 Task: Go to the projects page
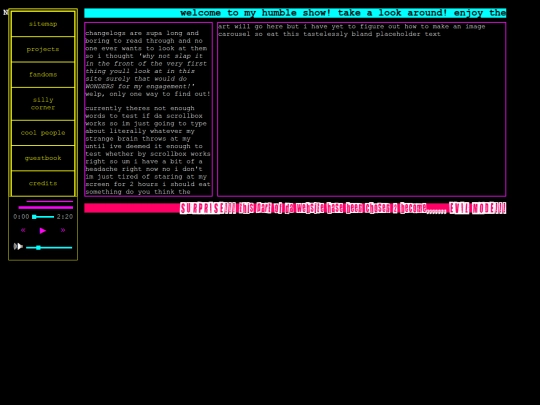point(43,49)
